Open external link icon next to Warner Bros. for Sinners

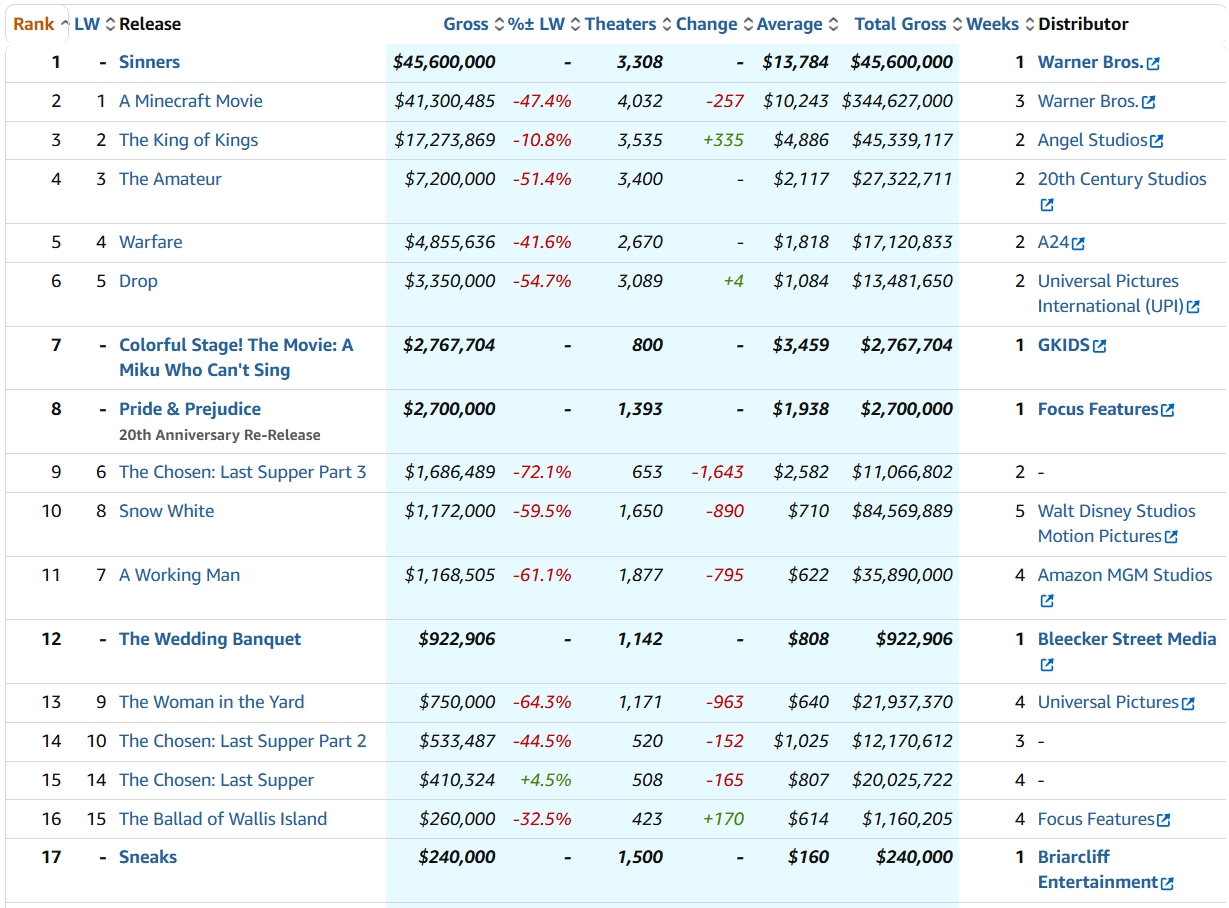coord(1153,64)
